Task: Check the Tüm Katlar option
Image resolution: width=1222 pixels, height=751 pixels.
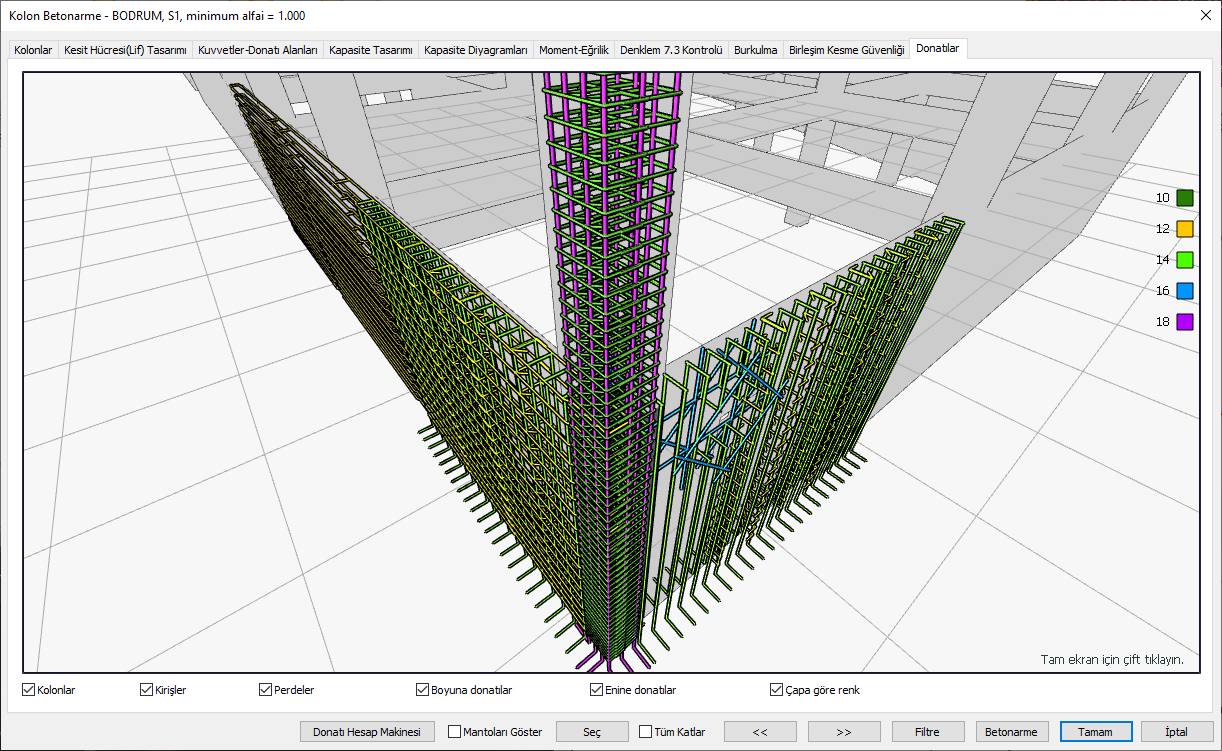Action: click(645, 732)
